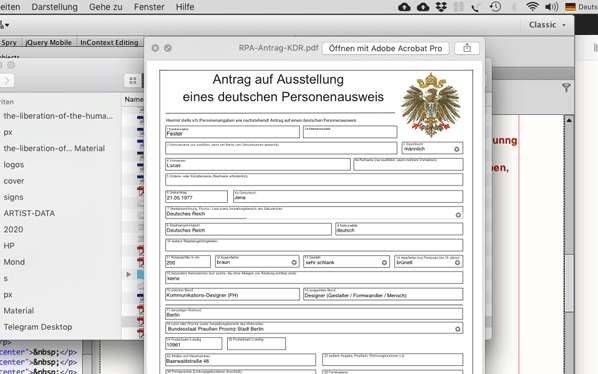Select signs in the Finder sidebar
Image resolution: width=598 pixels, height=374 pixels.
coord(13,197)
